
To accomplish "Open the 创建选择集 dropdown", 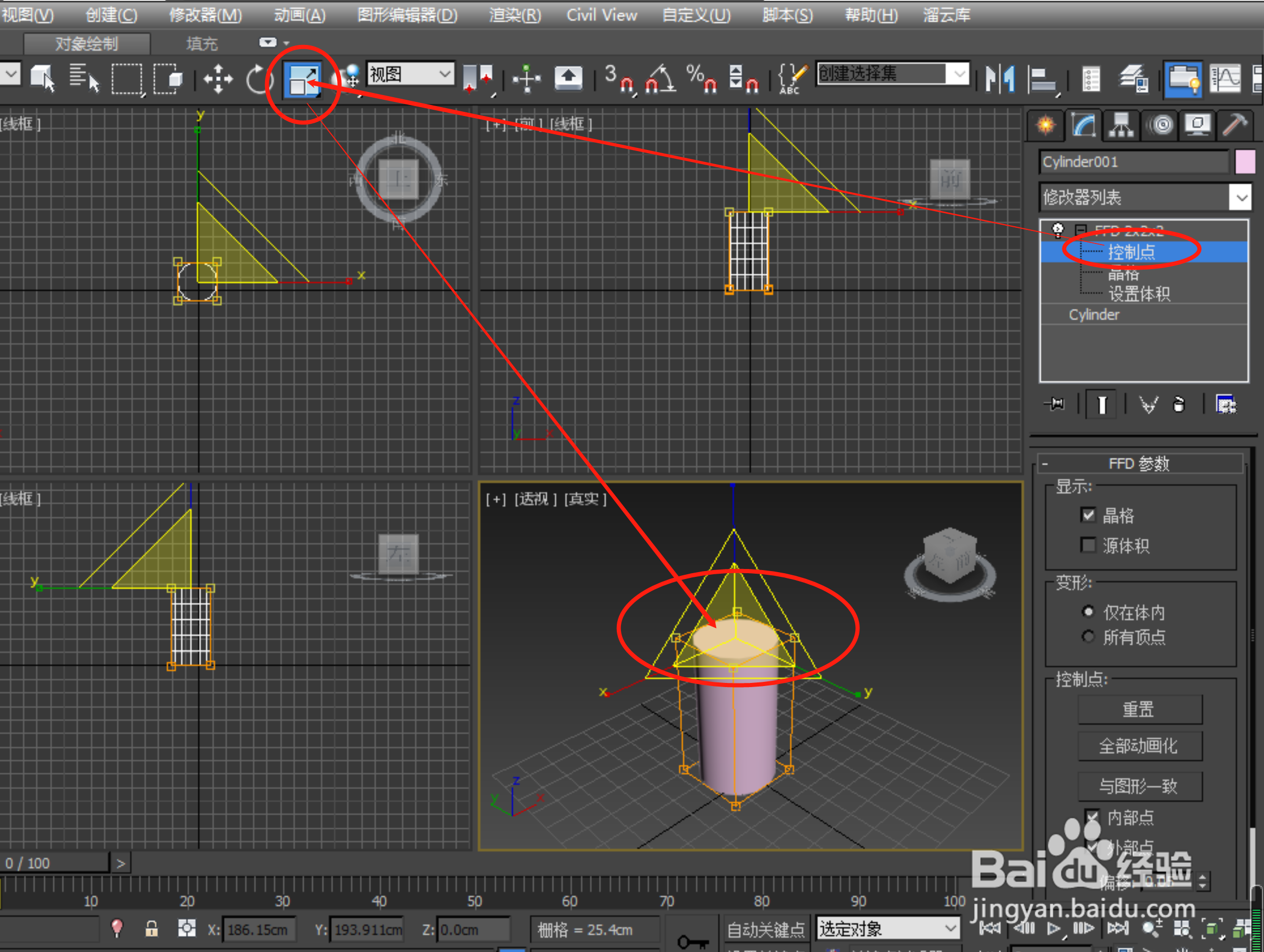I will (x=960, y=74).
